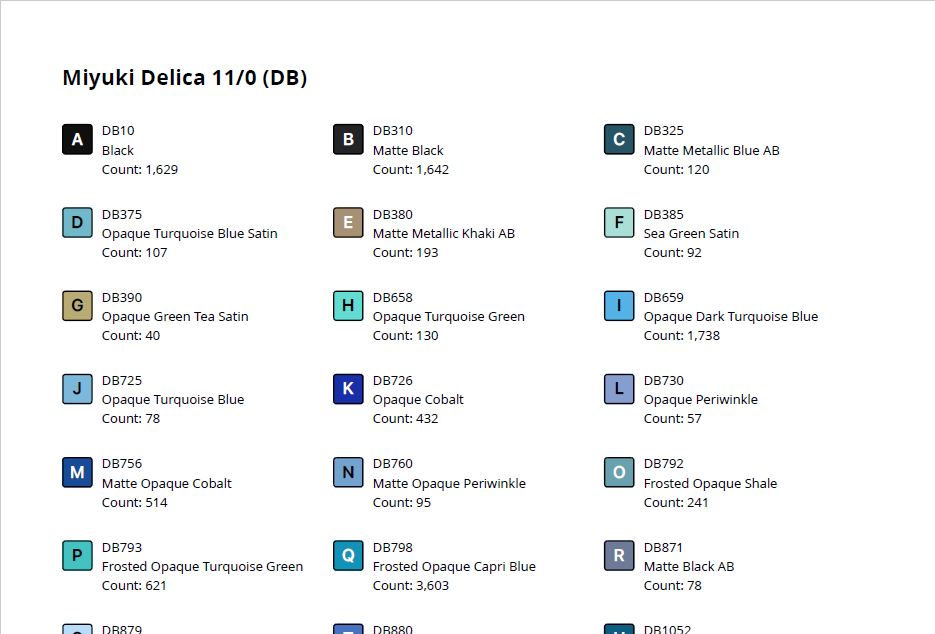
Task: Select the DB310 bead code
Action: click(393, 131)
